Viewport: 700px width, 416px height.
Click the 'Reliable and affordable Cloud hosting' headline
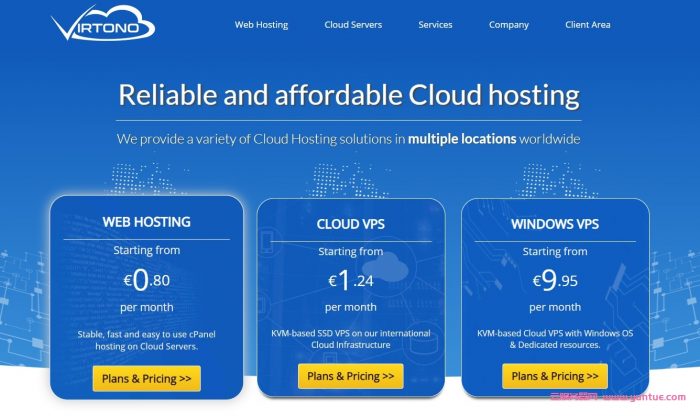point(349,95)
